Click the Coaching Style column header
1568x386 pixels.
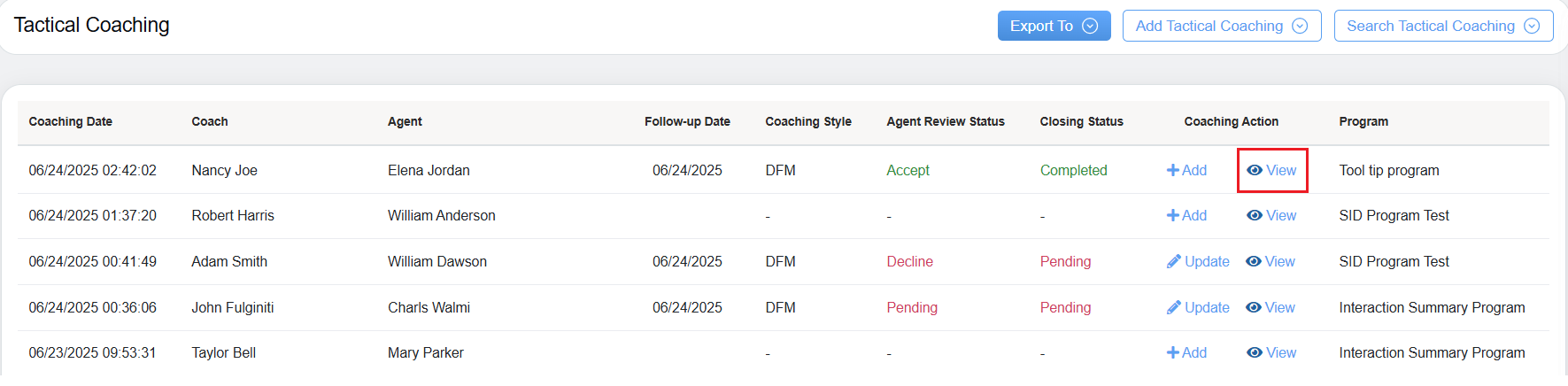coord(808,121)
